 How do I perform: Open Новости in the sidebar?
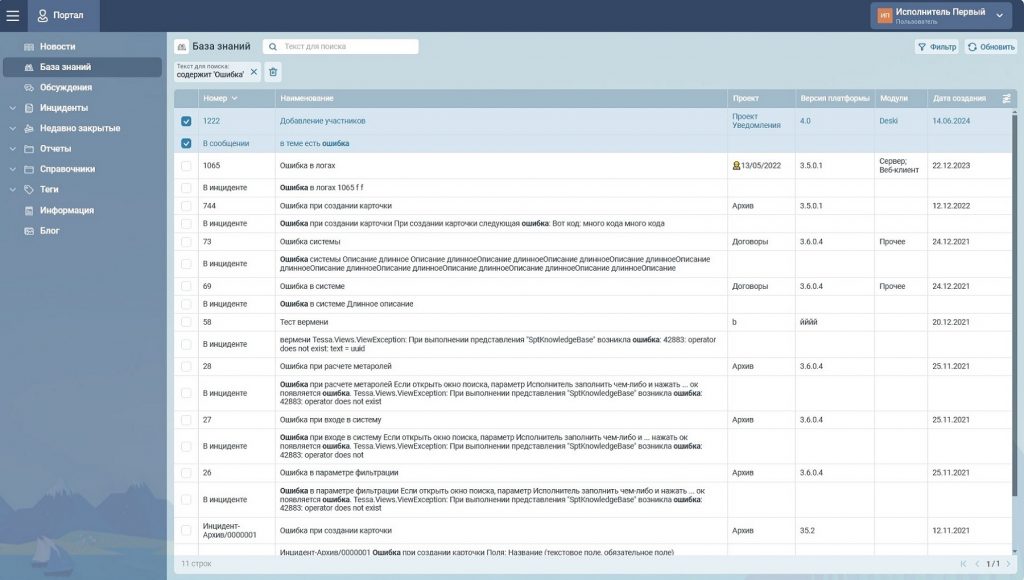pos(57,47)
